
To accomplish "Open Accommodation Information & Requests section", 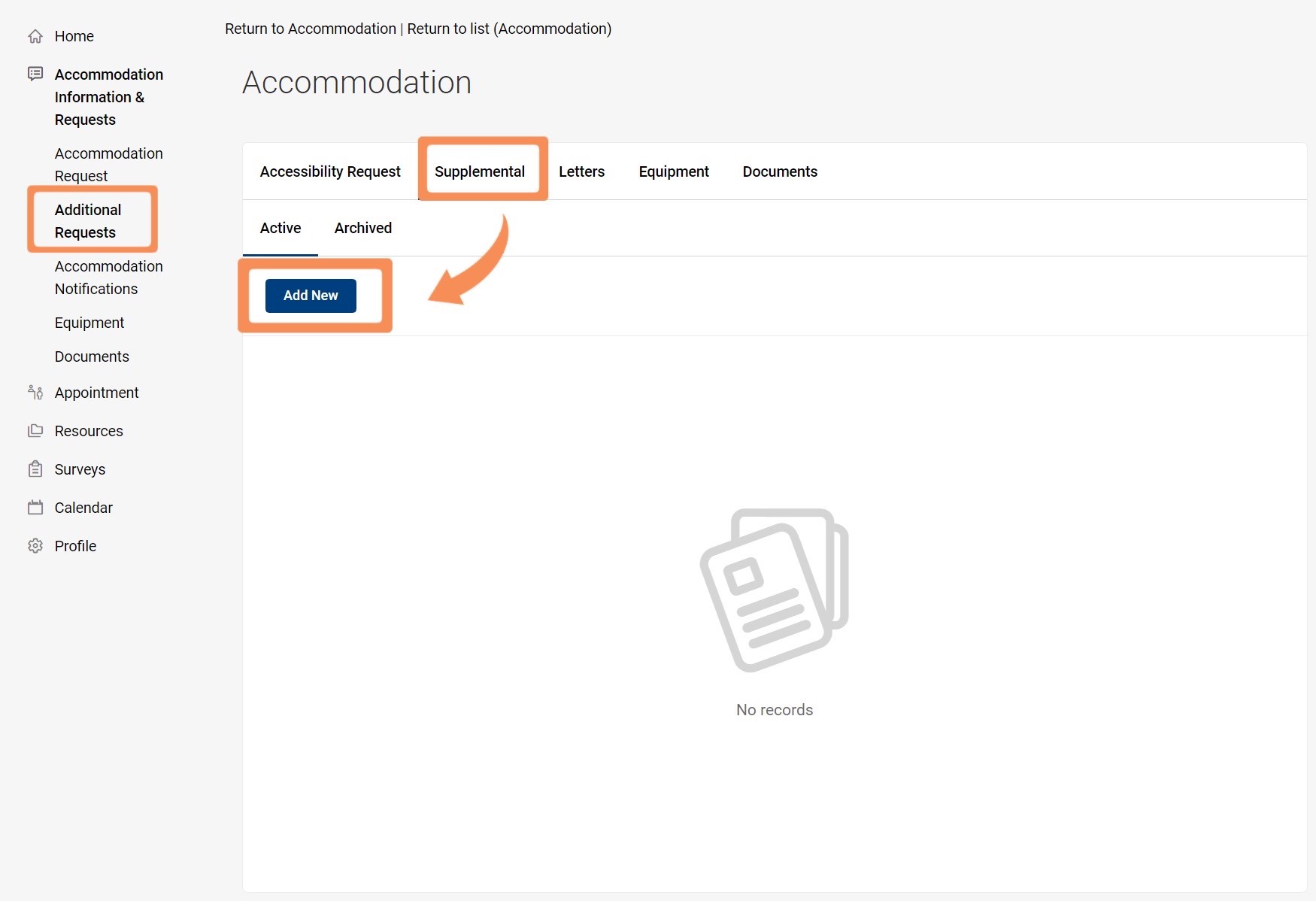I will (x=109, y=97).
